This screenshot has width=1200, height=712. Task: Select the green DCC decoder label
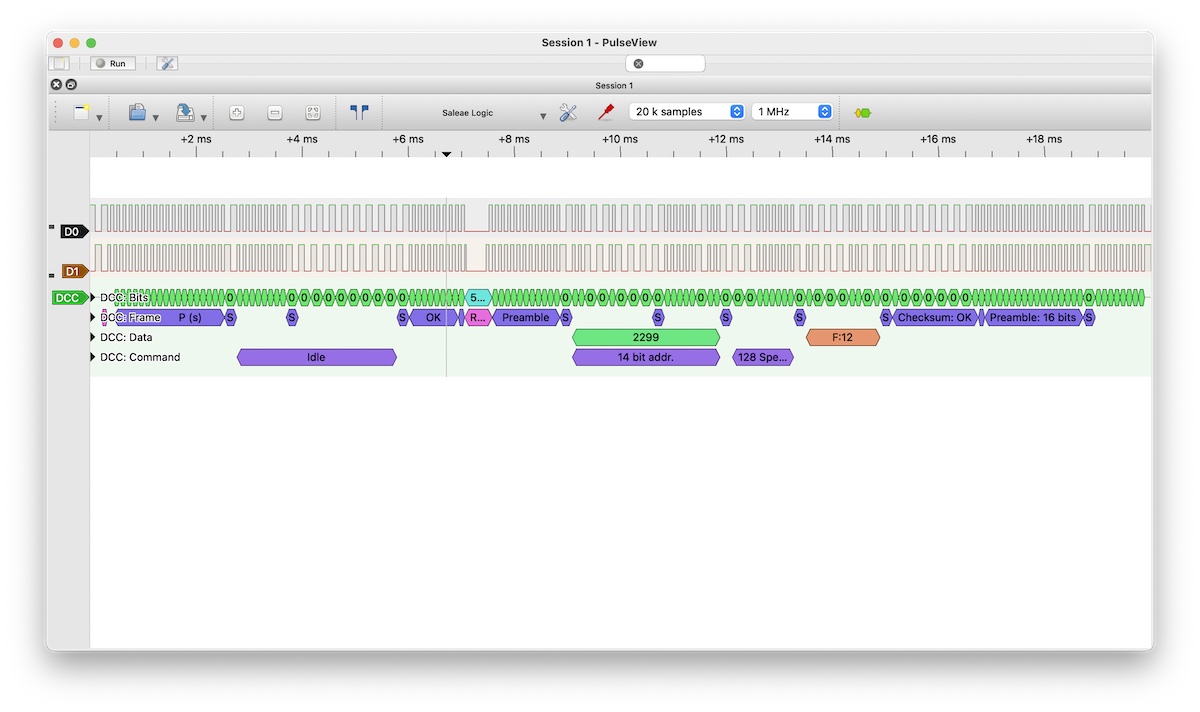[x=68, y=298]
